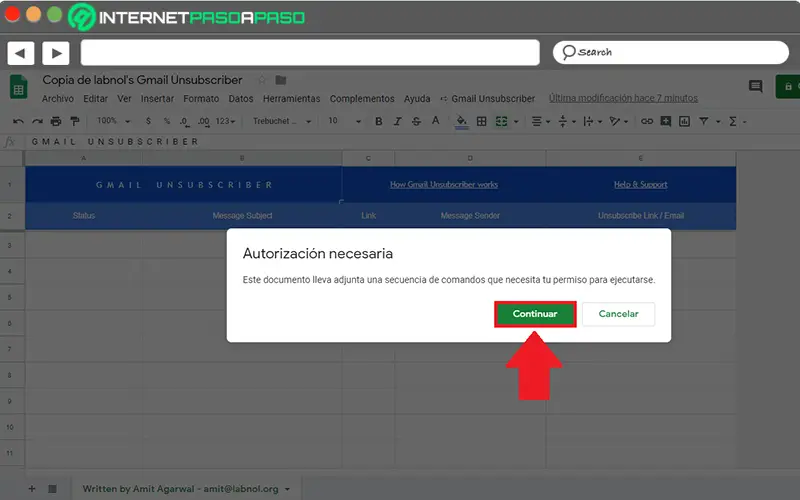This screenshot has width=800, height=500.
Task: Open the Complementos menu
Action: tap(362, 98)
